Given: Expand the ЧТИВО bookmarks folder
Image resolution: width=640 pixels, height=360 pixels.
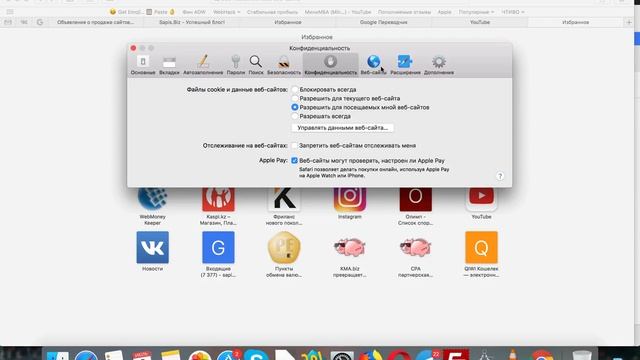Looking at the screenshot, I should click(513, 12).
